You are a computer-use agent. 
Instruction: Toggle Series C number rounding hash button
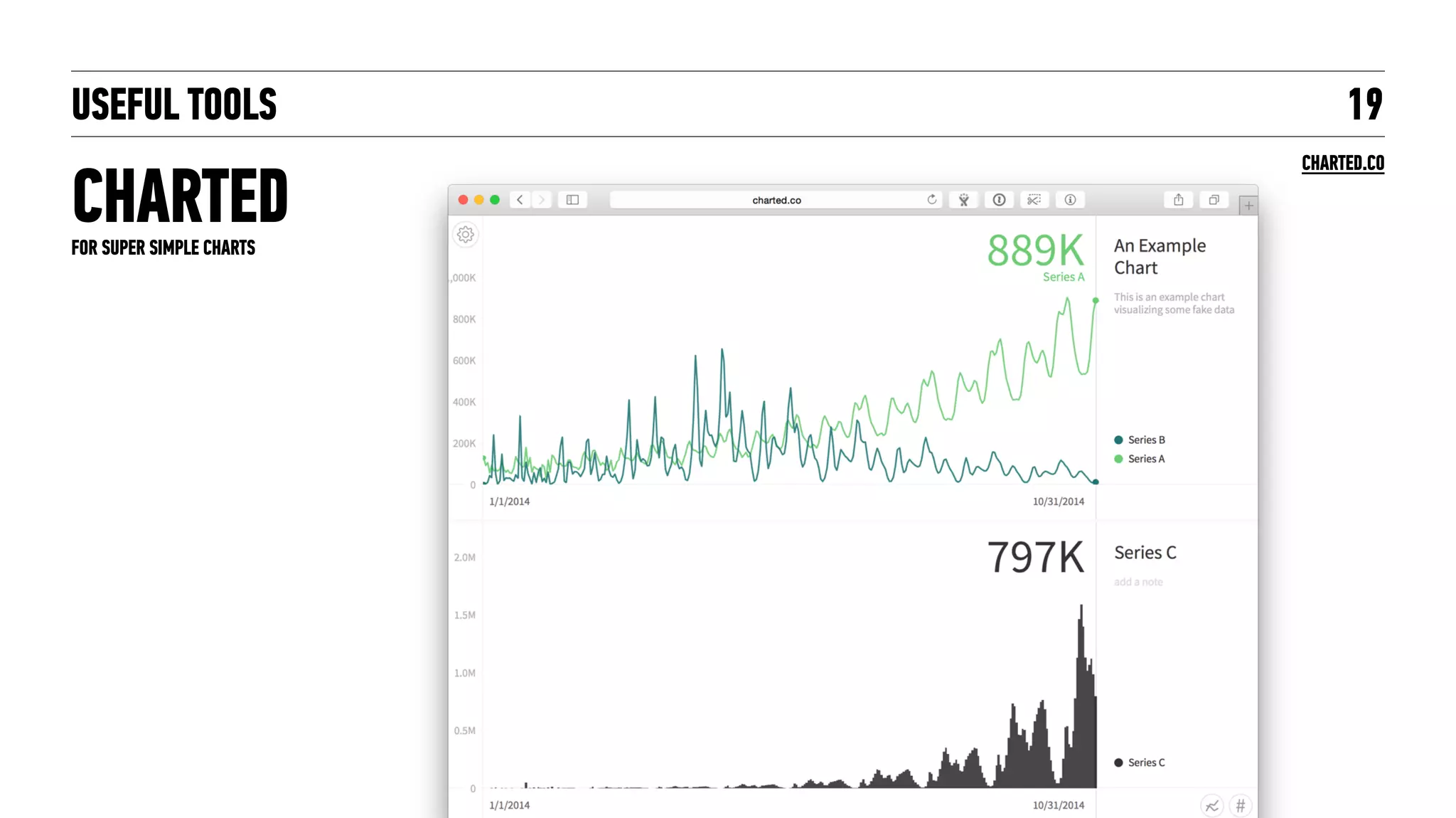(x=1241, y=806)
